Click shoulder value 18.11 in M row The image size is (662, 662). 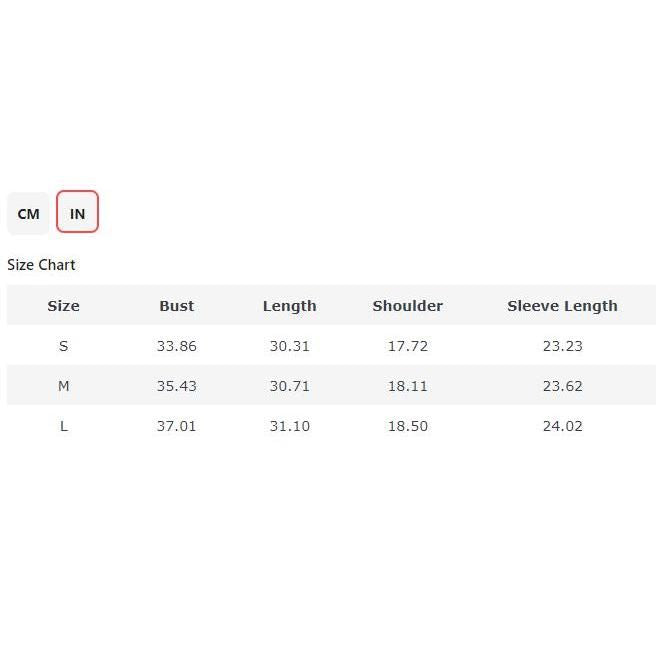pos(407,386)
